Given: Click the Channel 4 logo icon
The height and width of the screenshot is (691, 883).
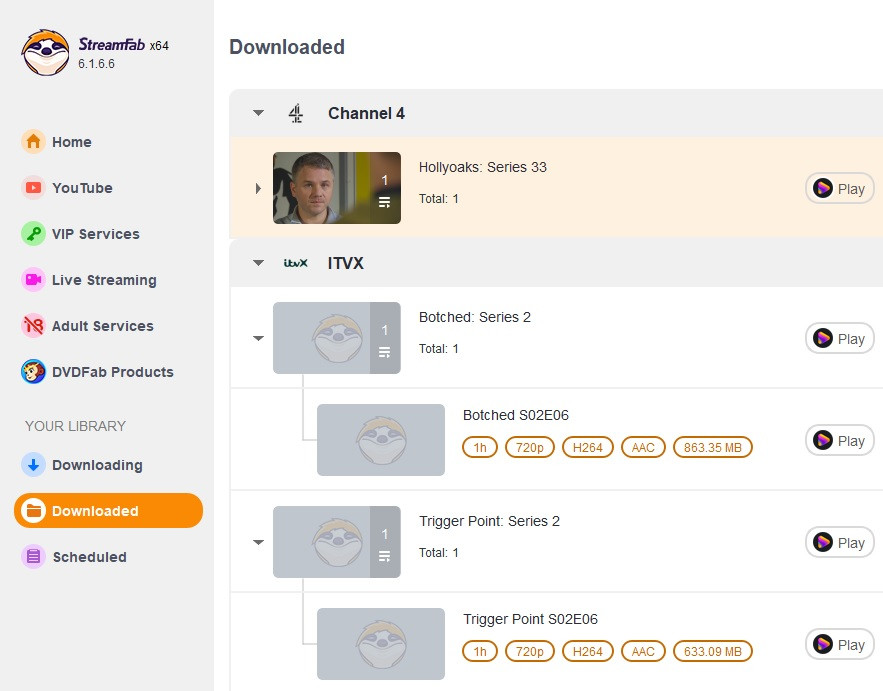Looking at the screenshot, I should pyautogui.click(x=296, y=113).
